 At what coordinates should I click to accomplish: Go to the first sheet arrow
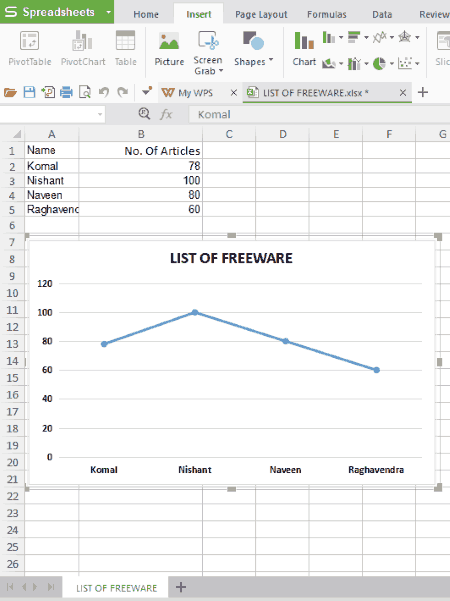(10, 587)
